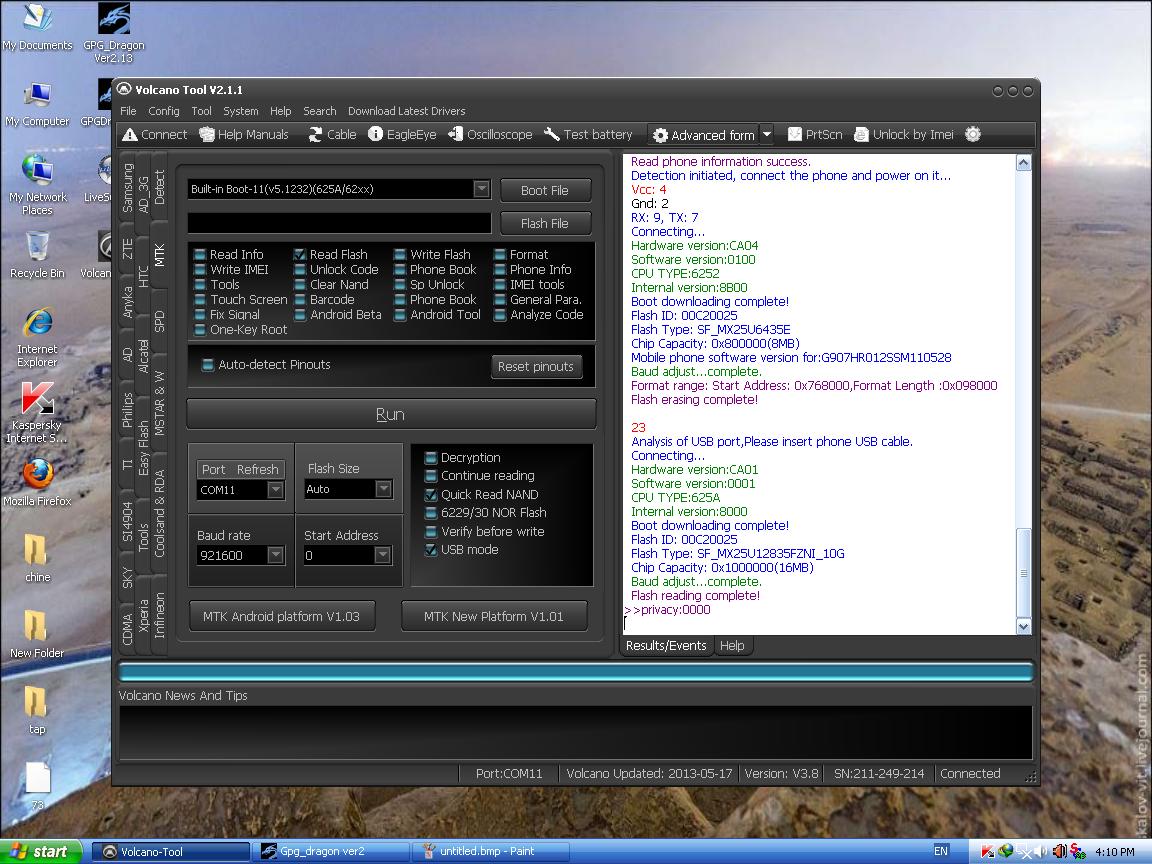1152x864 pixels.
Task: Open MTK Android platform V1.03
Action: click(x=281, y=616)
